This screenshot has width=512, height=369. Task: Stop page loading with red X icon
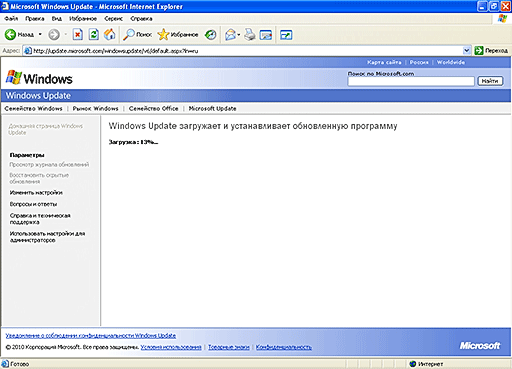pos(78,34)
